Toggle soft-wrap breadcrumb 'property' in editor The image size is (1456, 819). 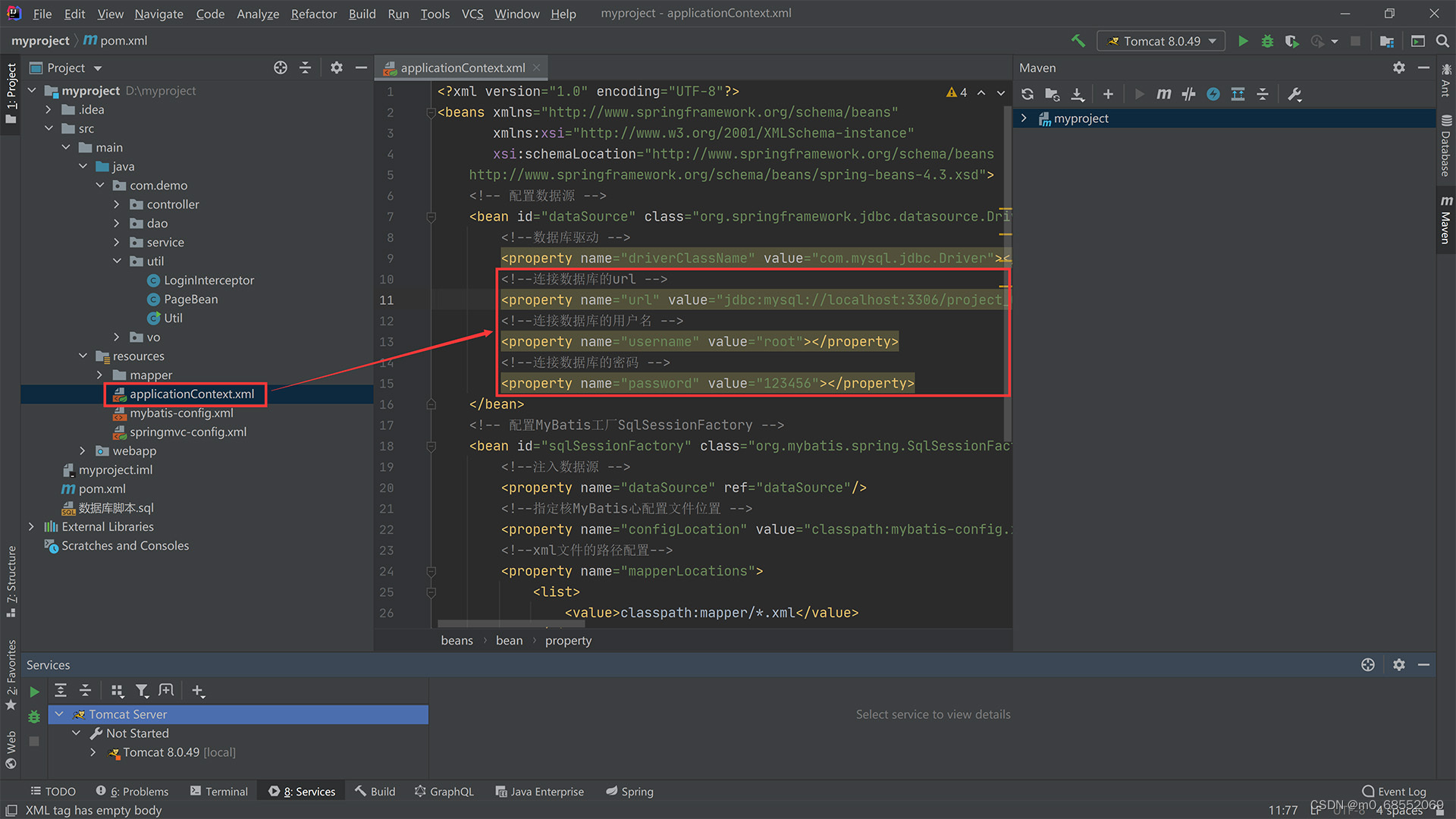(568, 640)
